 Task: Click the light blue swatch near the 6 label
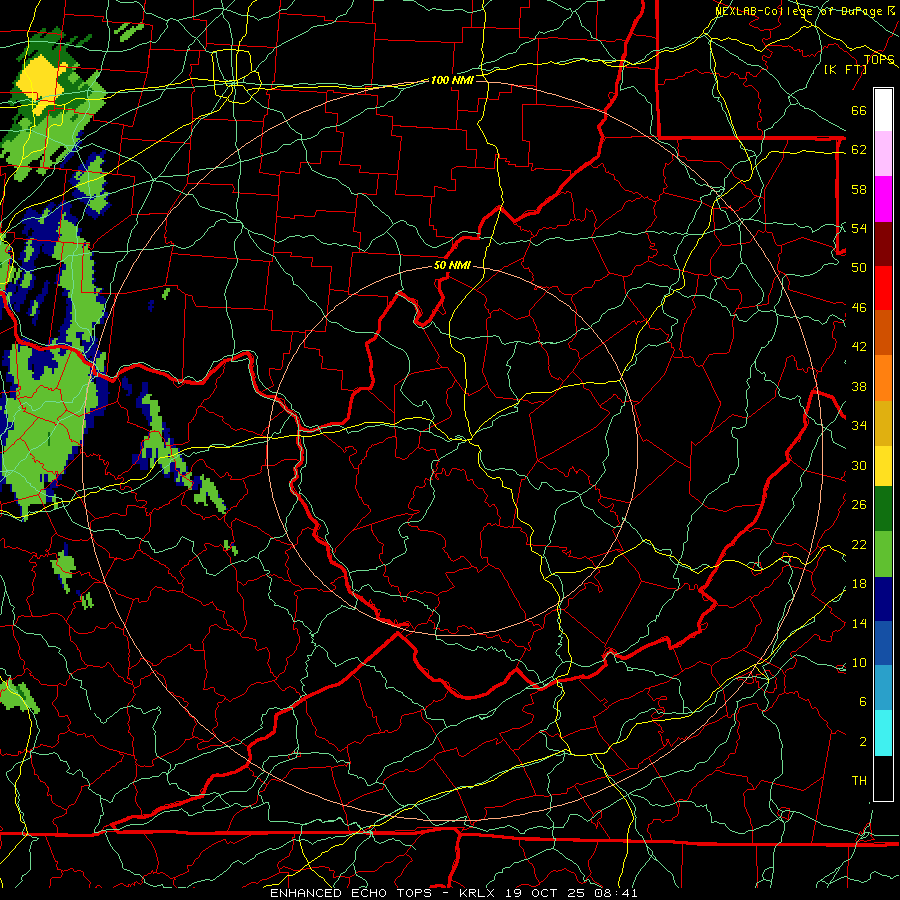883,688
